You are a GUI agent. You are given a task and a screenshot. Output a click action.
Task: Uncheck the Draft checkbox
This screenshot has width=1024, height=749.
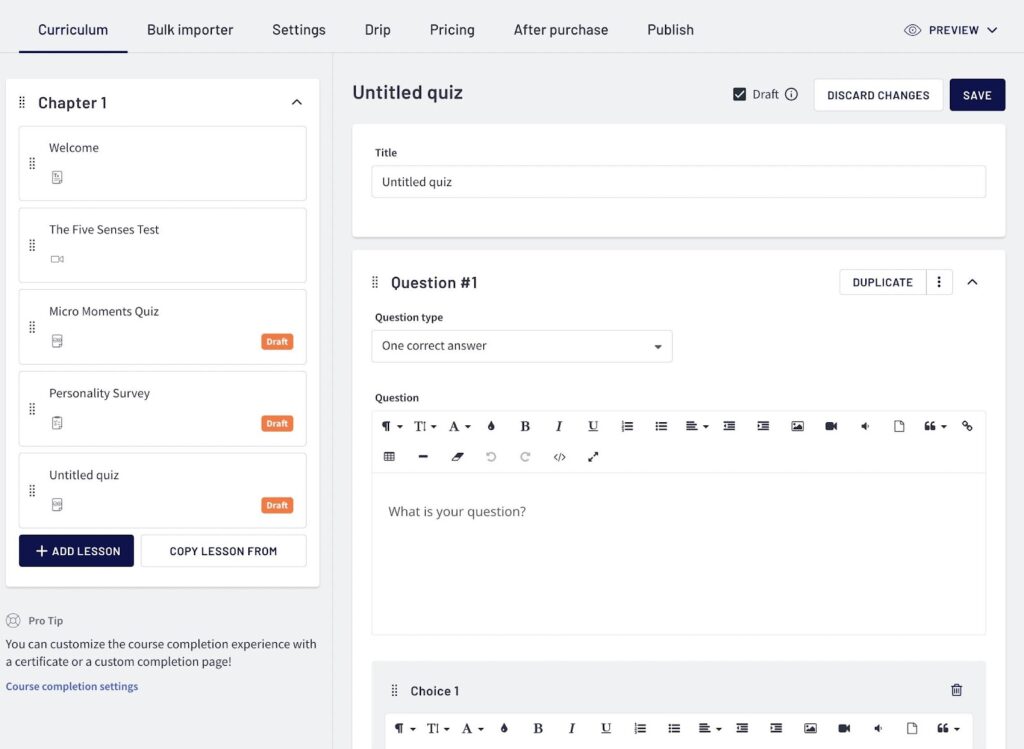coord(740,94)
